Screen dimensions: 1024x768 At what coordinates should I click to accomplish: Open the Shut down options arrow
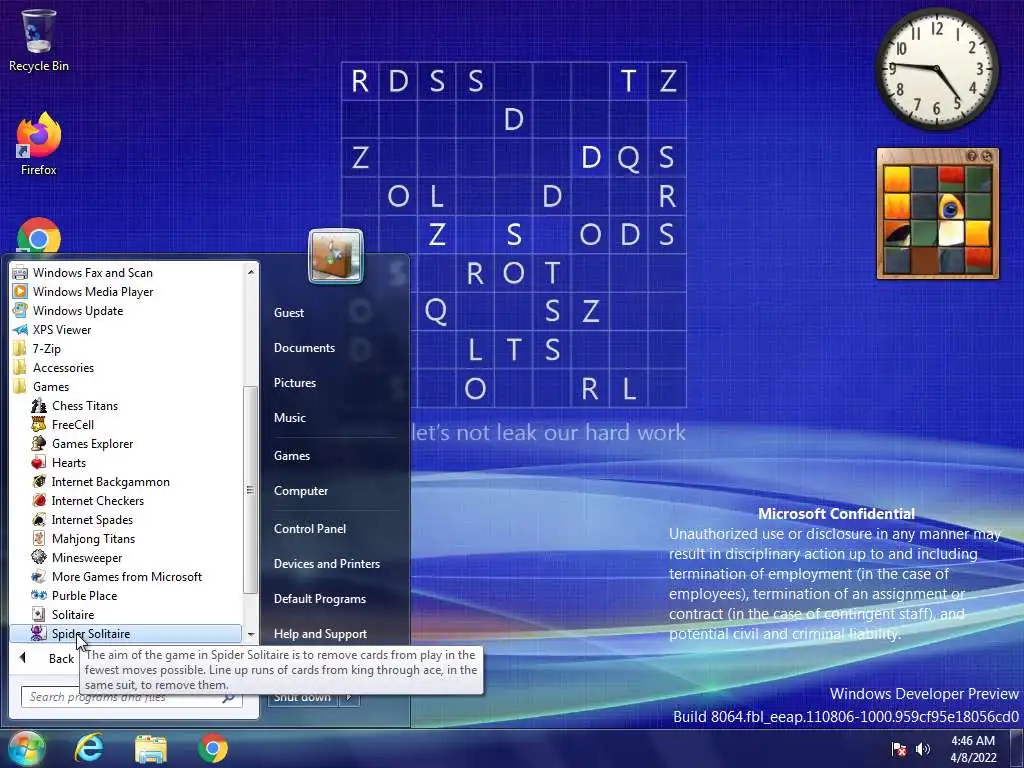click(x=349, y=697)
